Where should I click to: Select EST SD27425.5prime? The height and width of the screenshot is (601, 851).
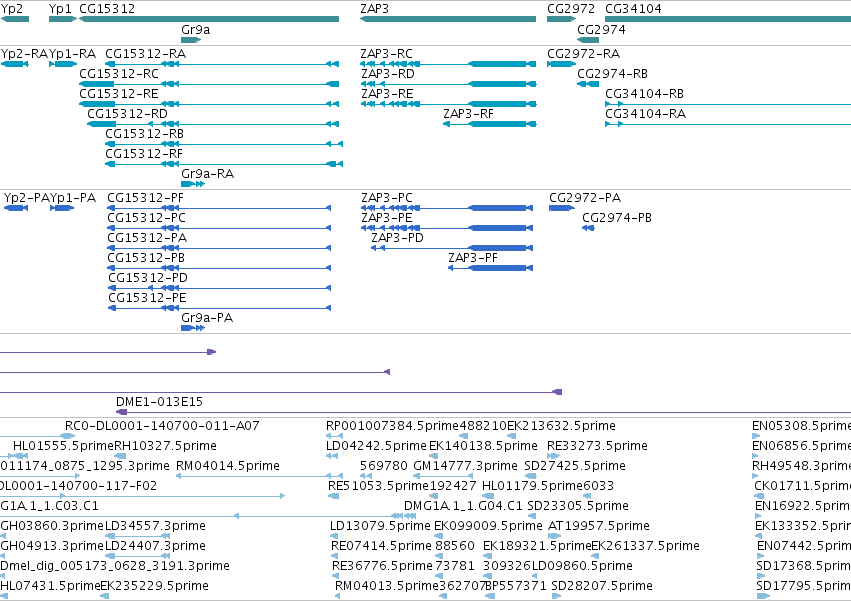click(x=530, y=476)
